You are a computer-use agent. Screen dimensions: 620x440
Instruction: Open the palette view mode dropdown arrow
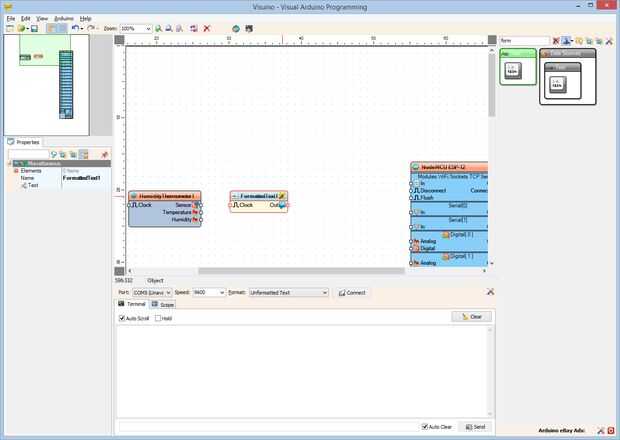coord(572,41)
